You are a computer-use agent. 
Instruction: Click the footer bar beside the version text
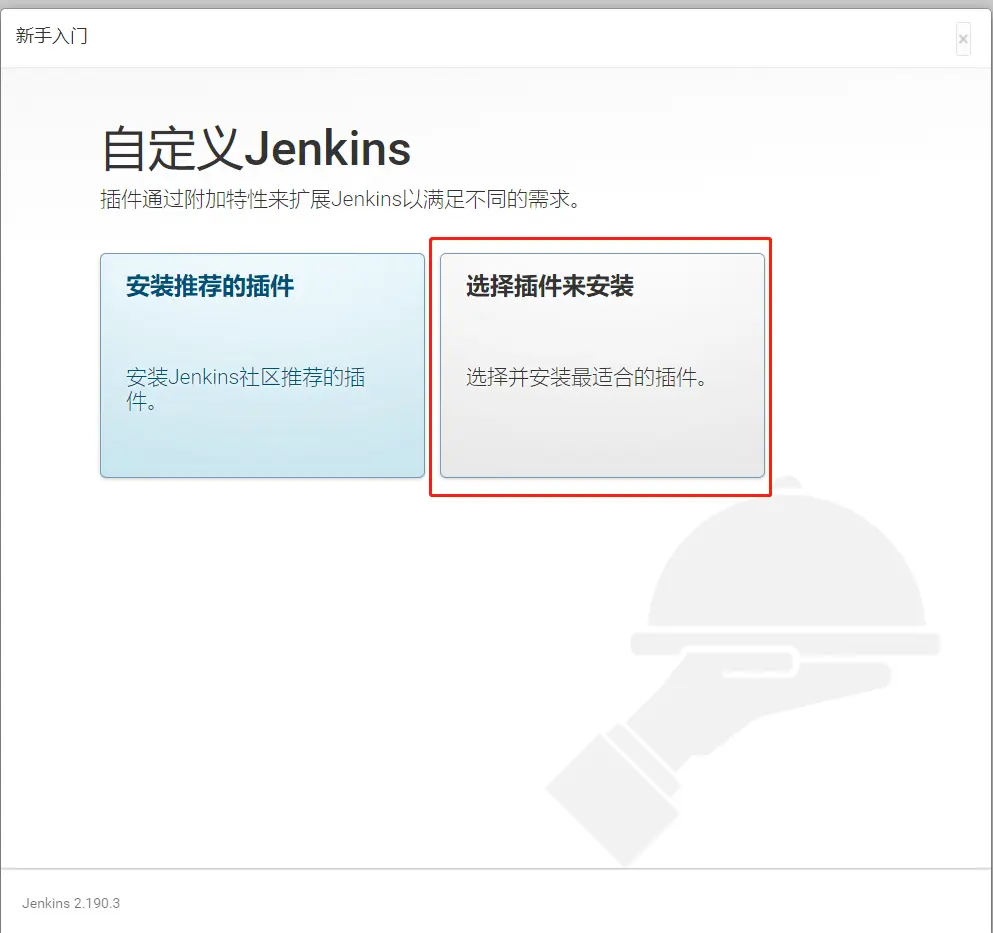[500, 902]
